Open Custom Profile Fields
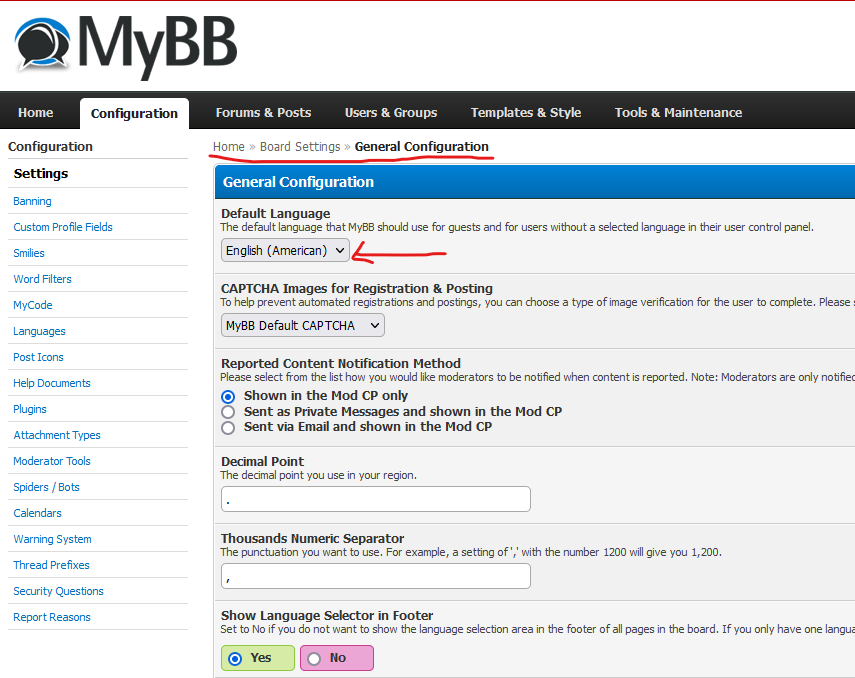This screenshot has width=855, height=678. [63, 227]
